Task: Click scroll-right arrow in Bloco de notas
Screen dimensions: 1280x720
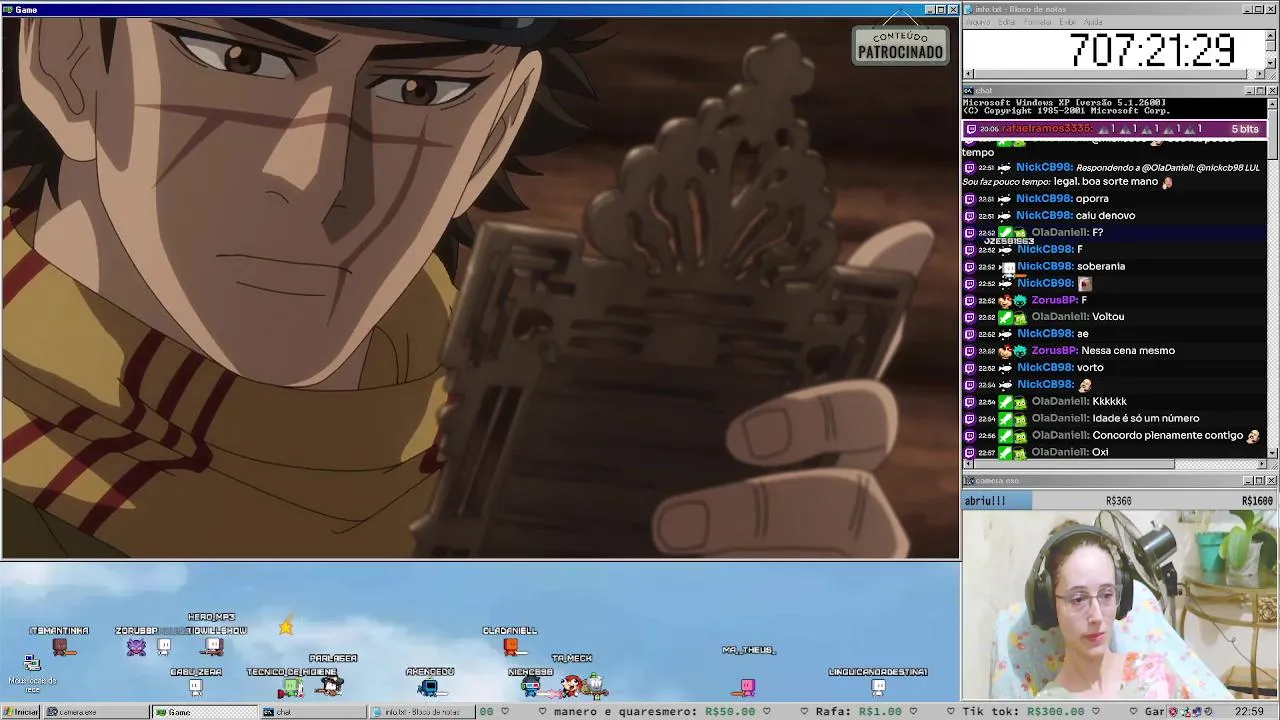Action: [x=1261, y=74]
